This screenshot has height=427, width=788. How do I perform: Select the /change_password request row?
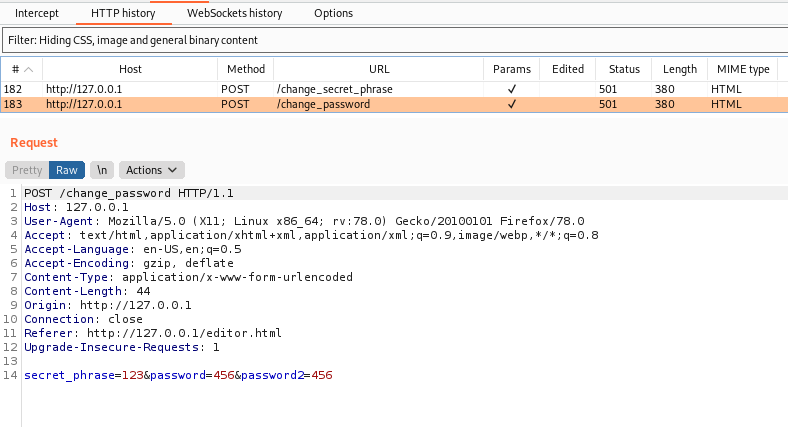[x=394, y=104]
